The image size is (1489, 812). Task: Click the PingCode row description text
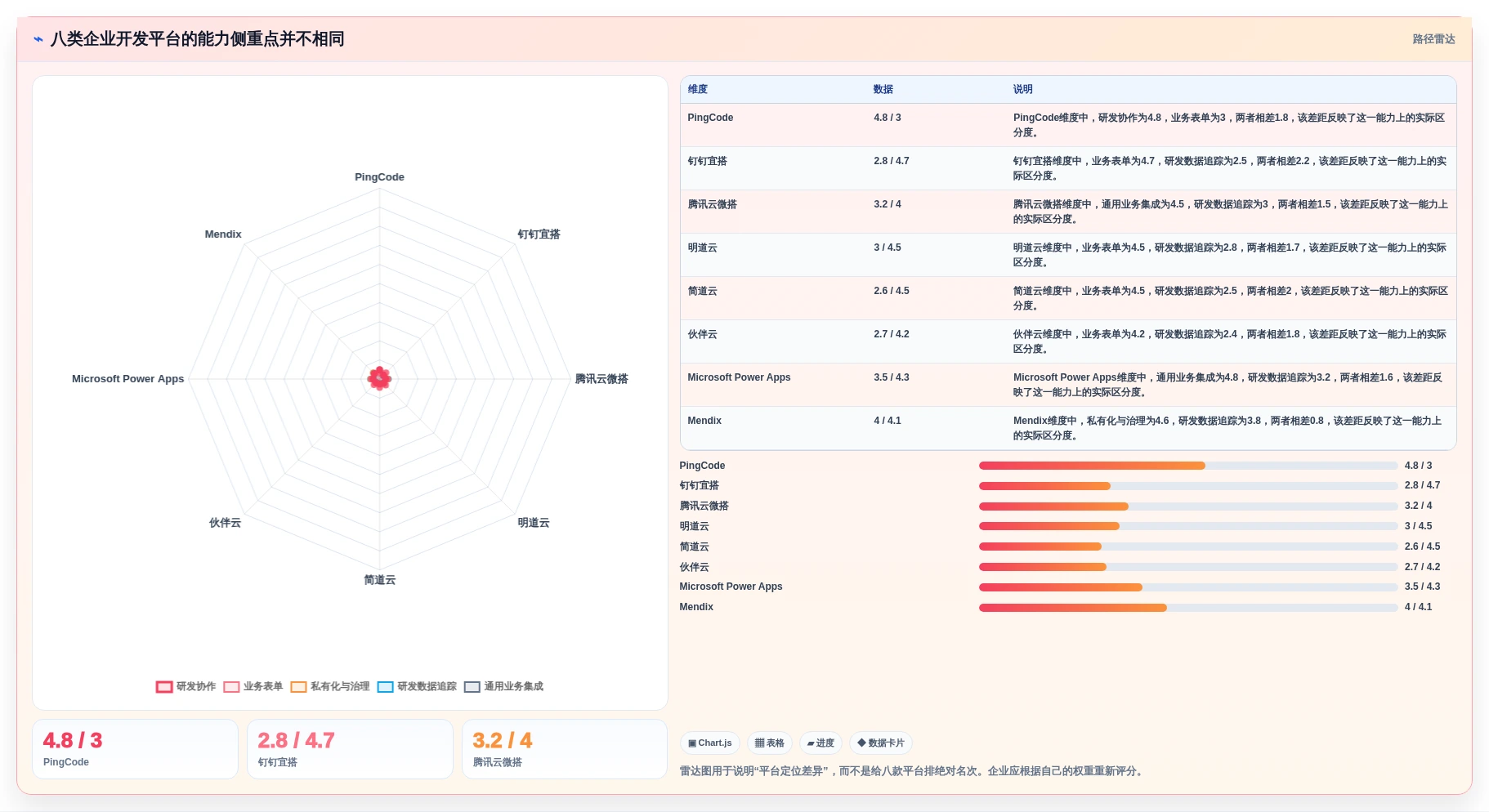1229,125
